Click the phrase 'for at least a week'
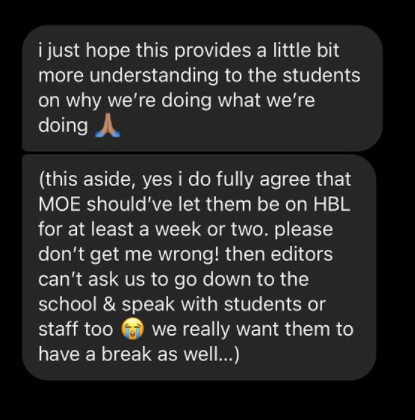415x420 pixels. pyautogui.click(x=120, y=229)
